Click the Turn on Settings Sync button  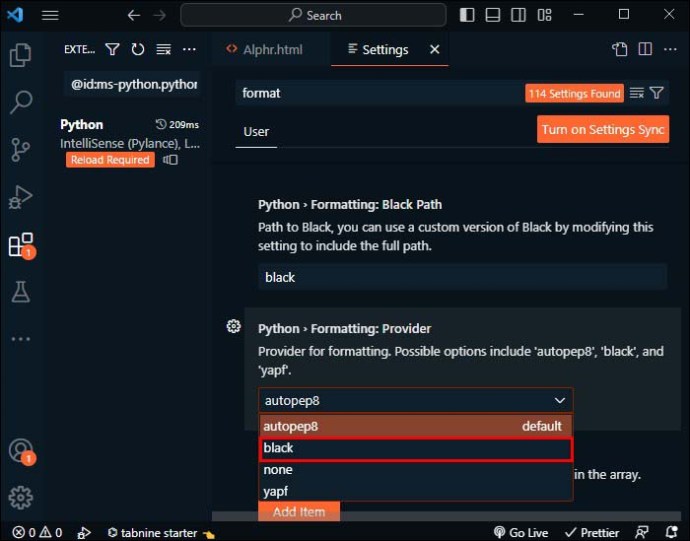[x=603, y=129]
